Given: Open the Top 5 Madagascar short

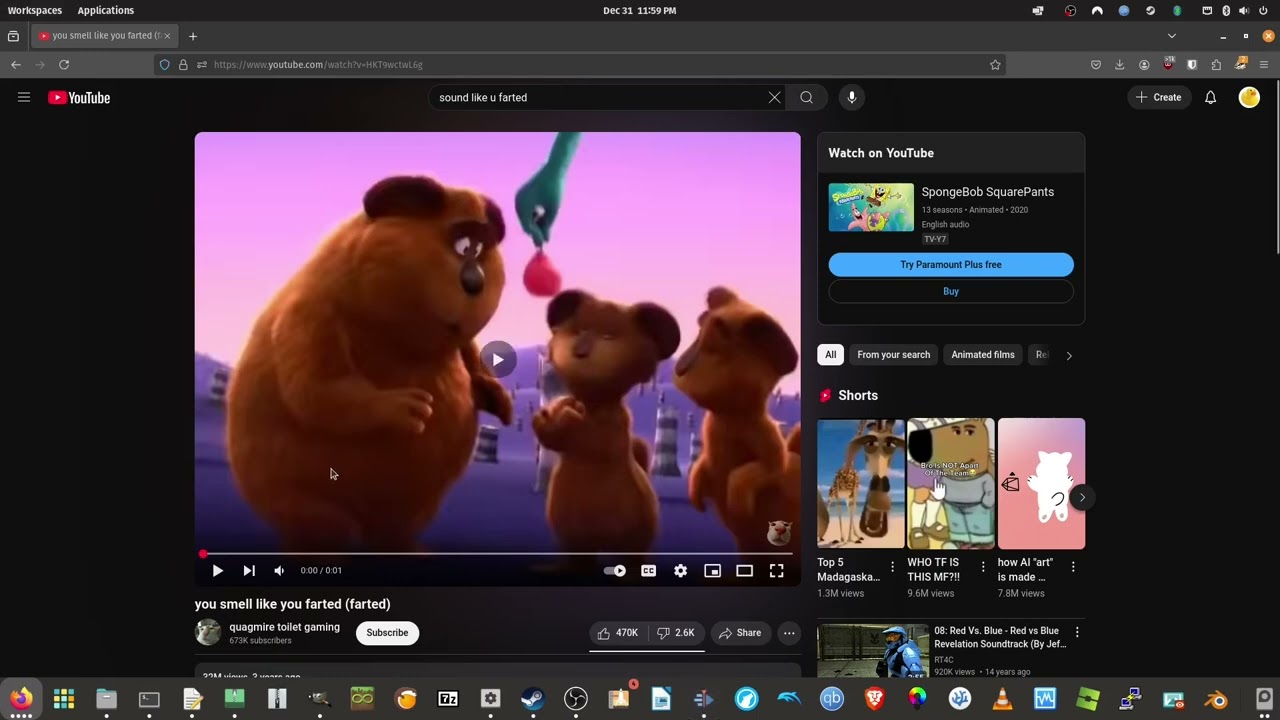Looking at the screenshot, I should click(861, 483).
